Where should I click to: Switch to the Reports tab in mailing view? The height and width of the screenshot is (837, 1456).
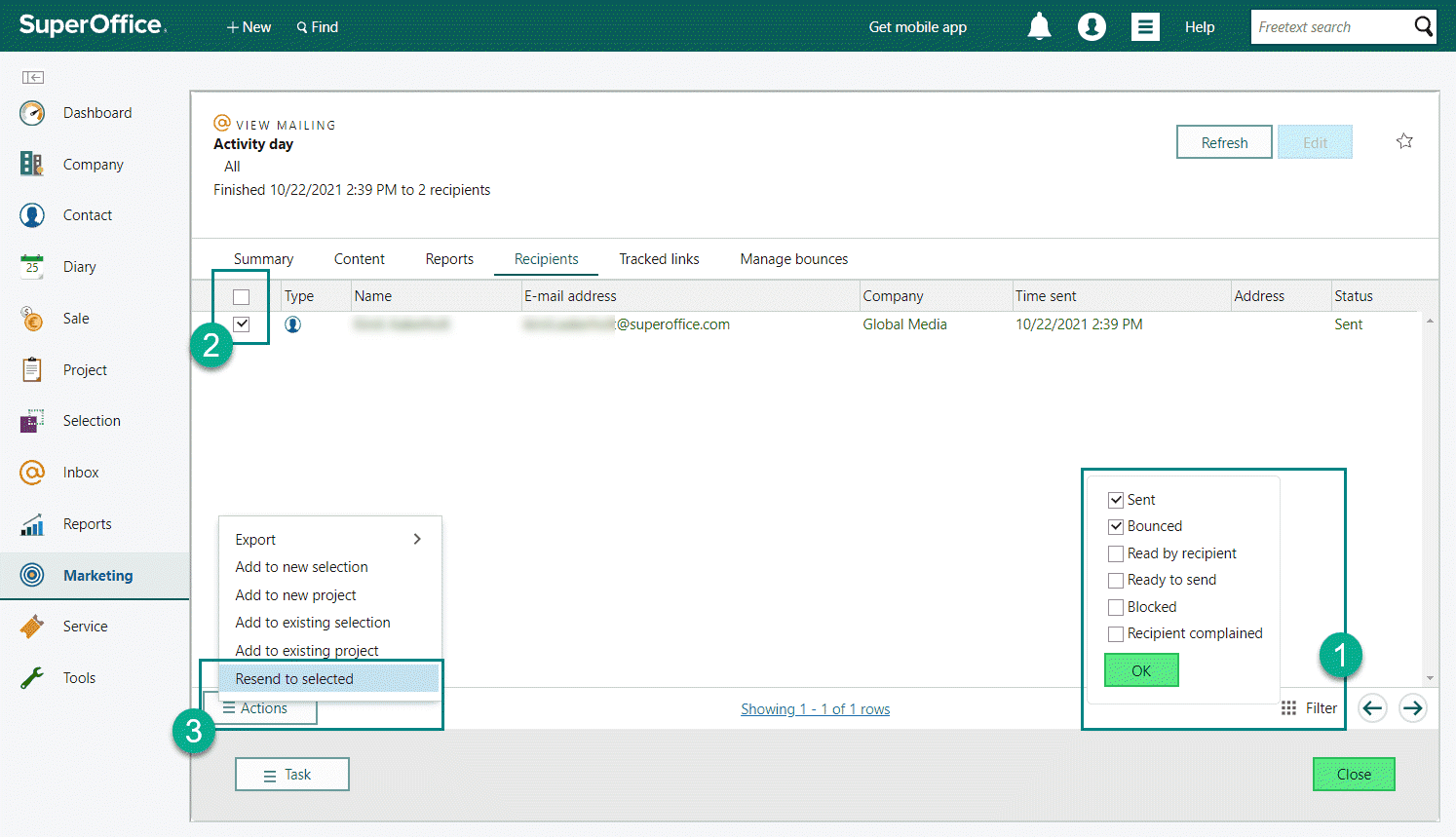click(x=449, y=259)
